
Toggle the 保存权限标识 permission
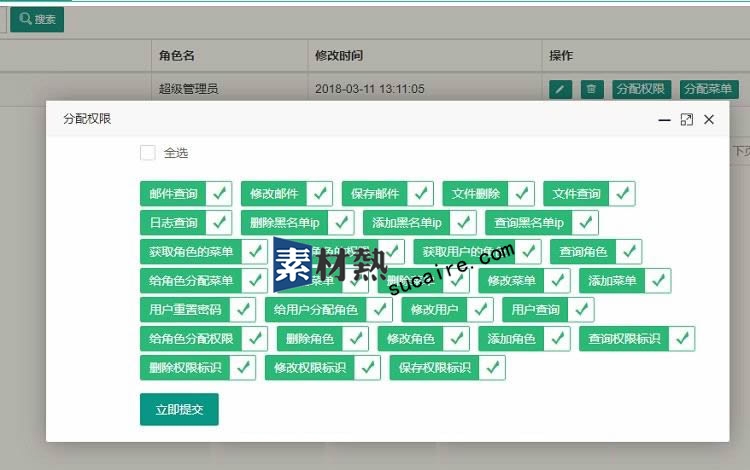coord(448,368)
